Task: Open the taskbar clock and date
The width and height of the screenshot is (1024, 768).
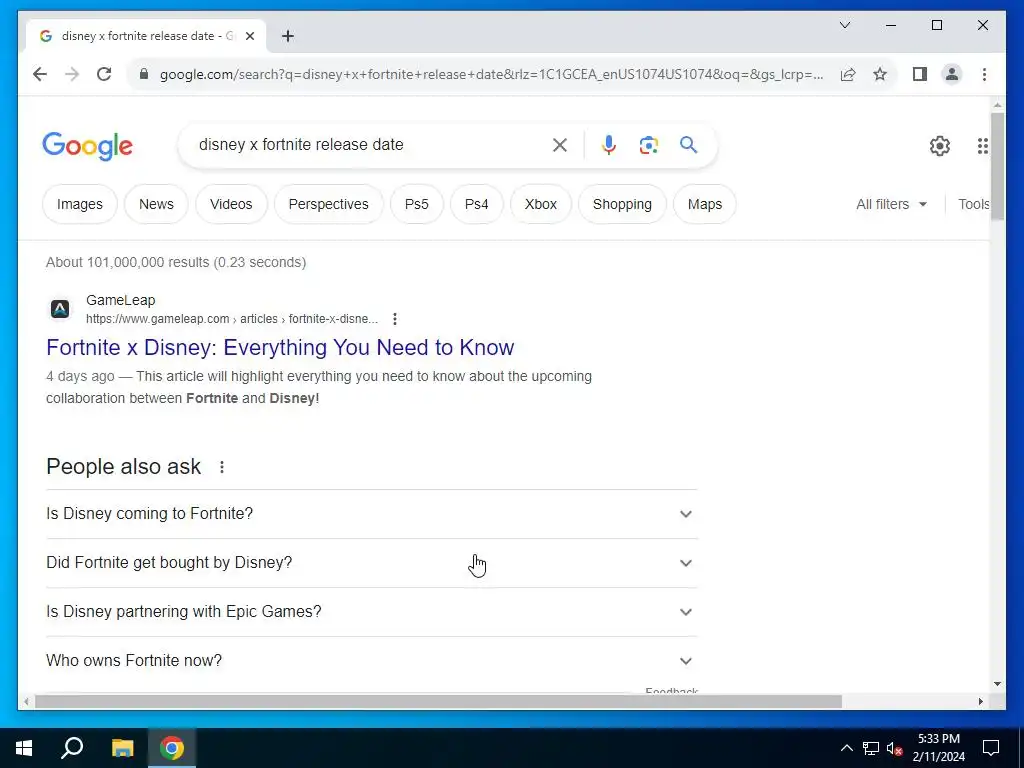Action: [x=938, y=748]
